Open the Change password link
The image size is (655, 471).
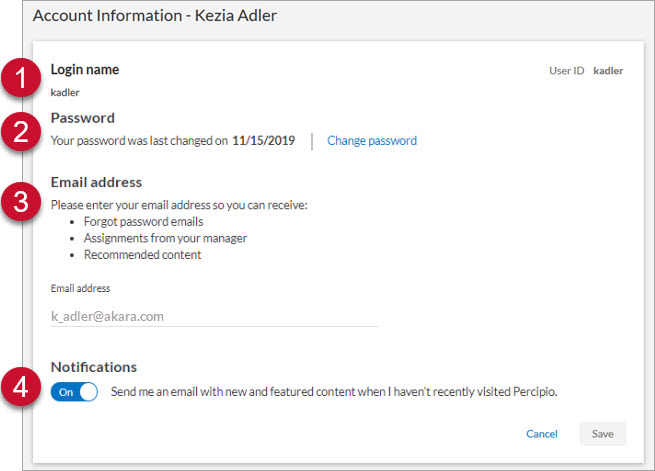point(372,141)
